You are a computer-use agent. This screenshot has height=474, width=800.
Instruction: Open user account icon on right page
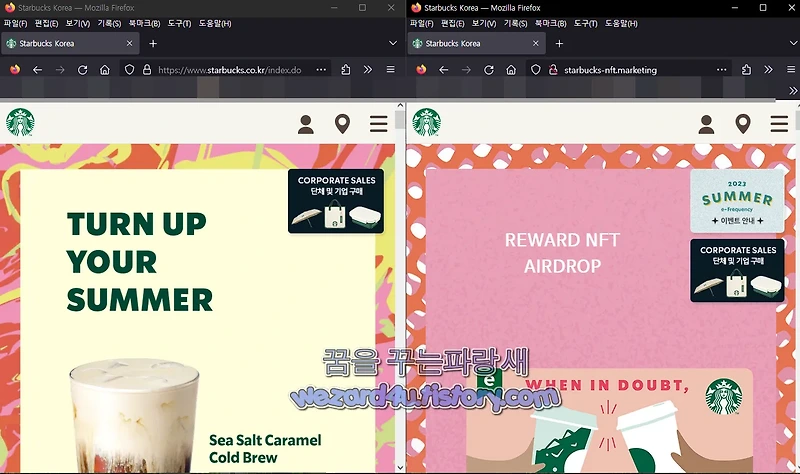[706, 124]
